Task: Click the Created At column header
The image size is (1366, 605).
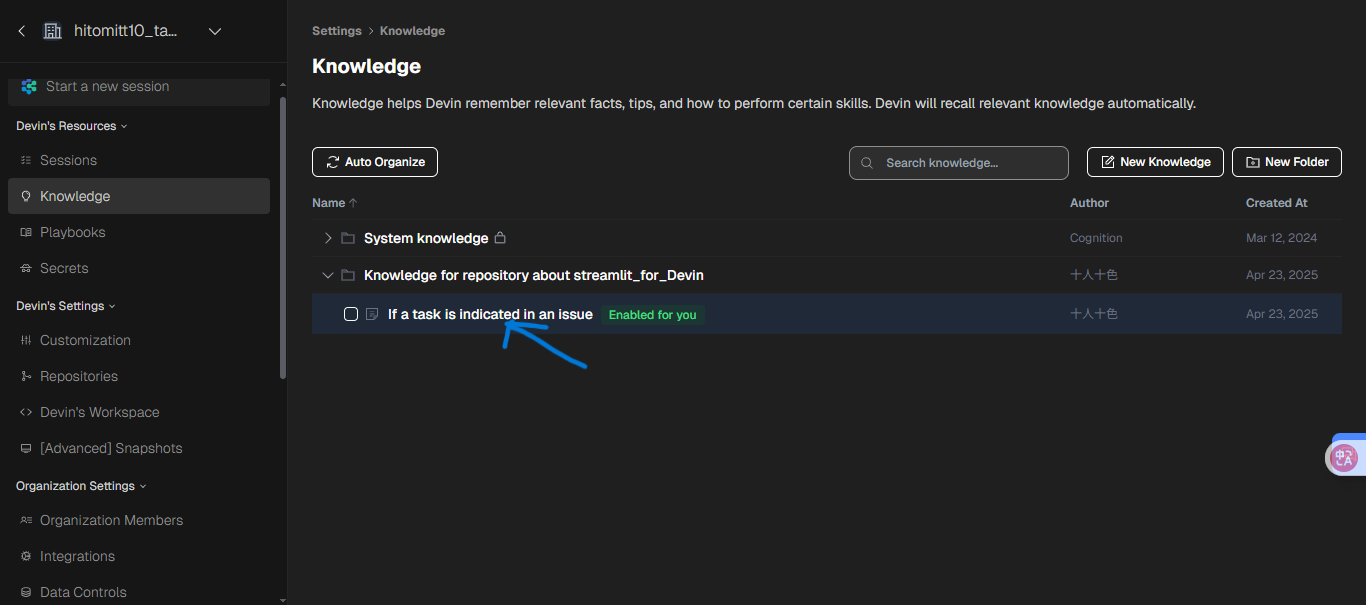Action: [x=1276, y=203]
